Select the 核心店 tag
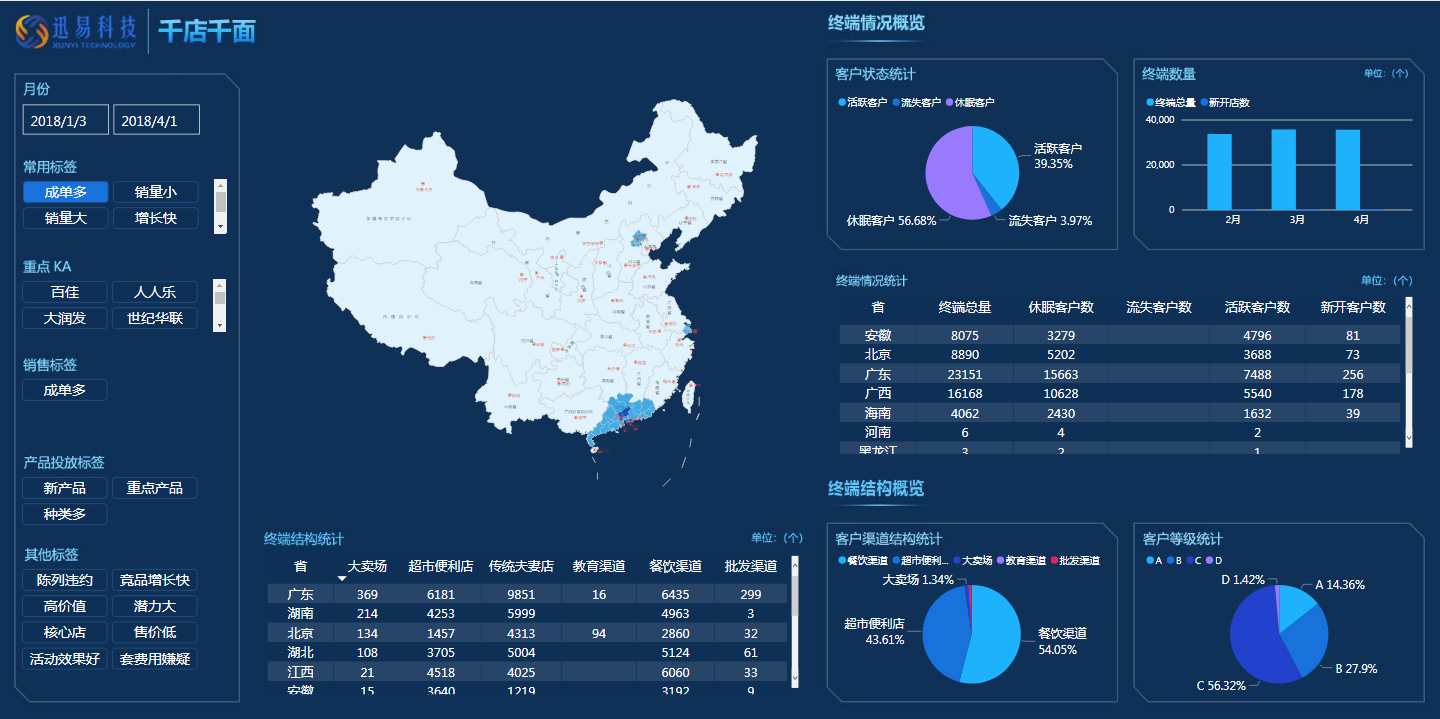The width and height of the screenshot is (1440, 719). [x=65, y=632]
